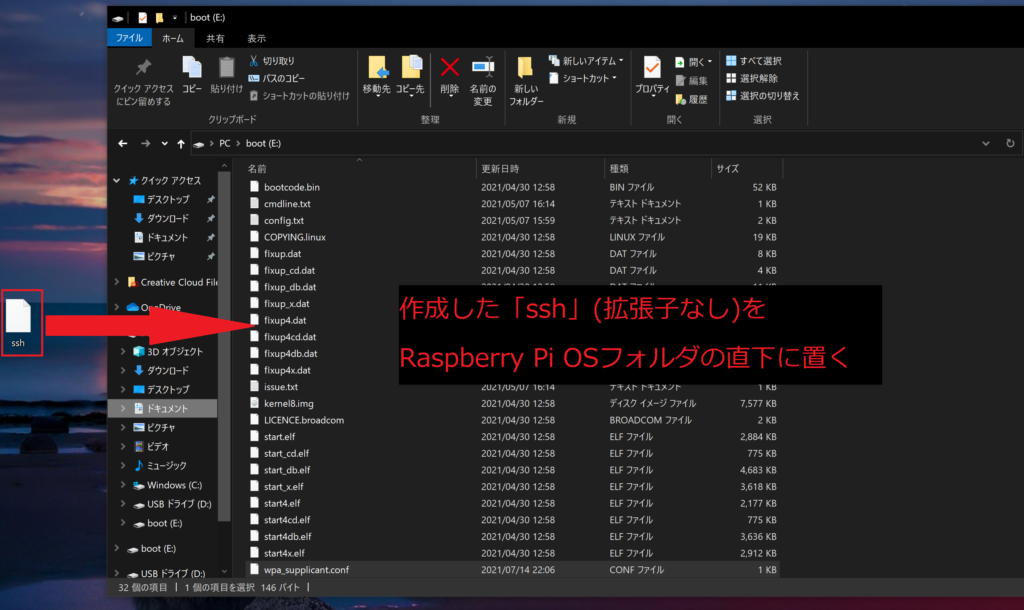This screenshot has height=610, width=1024.
Task: Open the File (ファイル) tab
Action: (129, 38)
